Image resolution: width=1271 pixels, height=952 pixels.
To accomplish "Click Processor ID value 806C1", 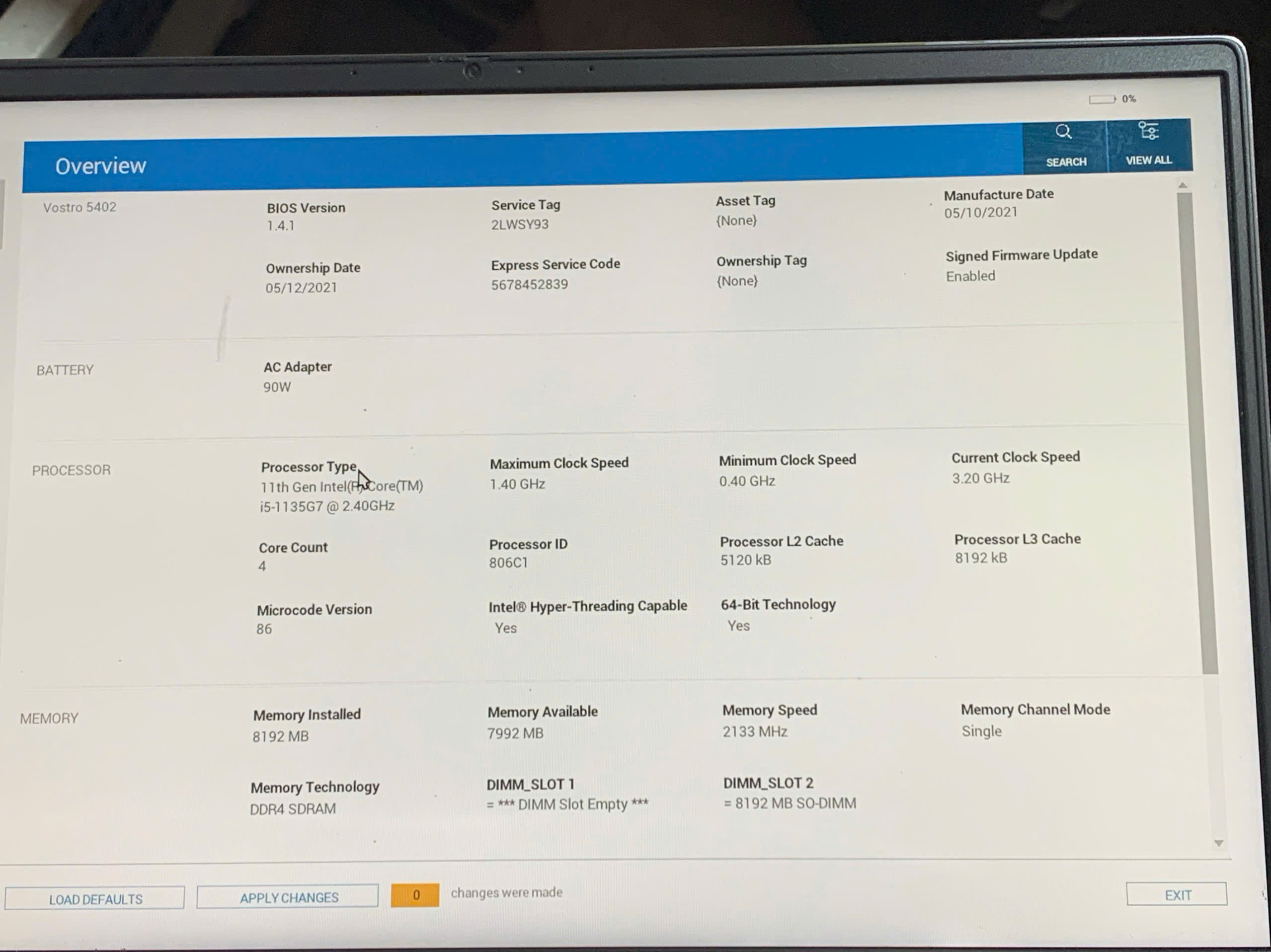I will [508, 562].
